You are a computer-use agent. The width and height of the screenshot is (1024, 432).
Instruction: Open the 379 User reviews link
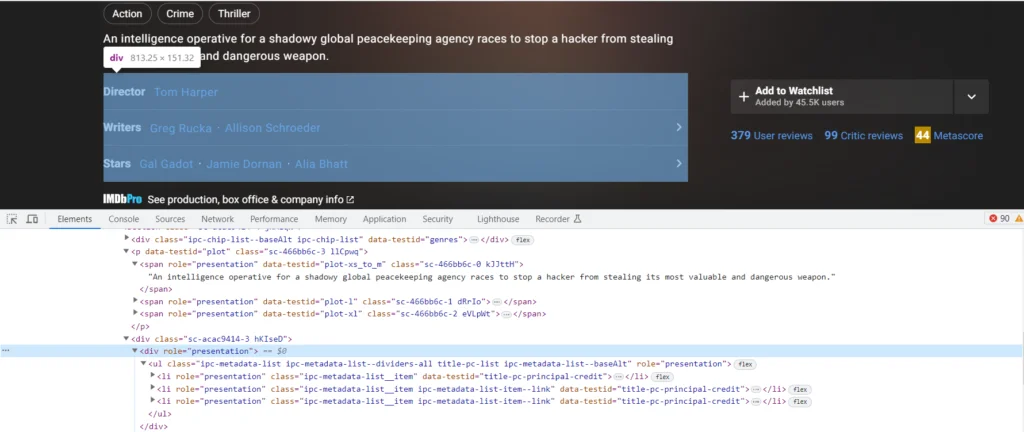772,136
